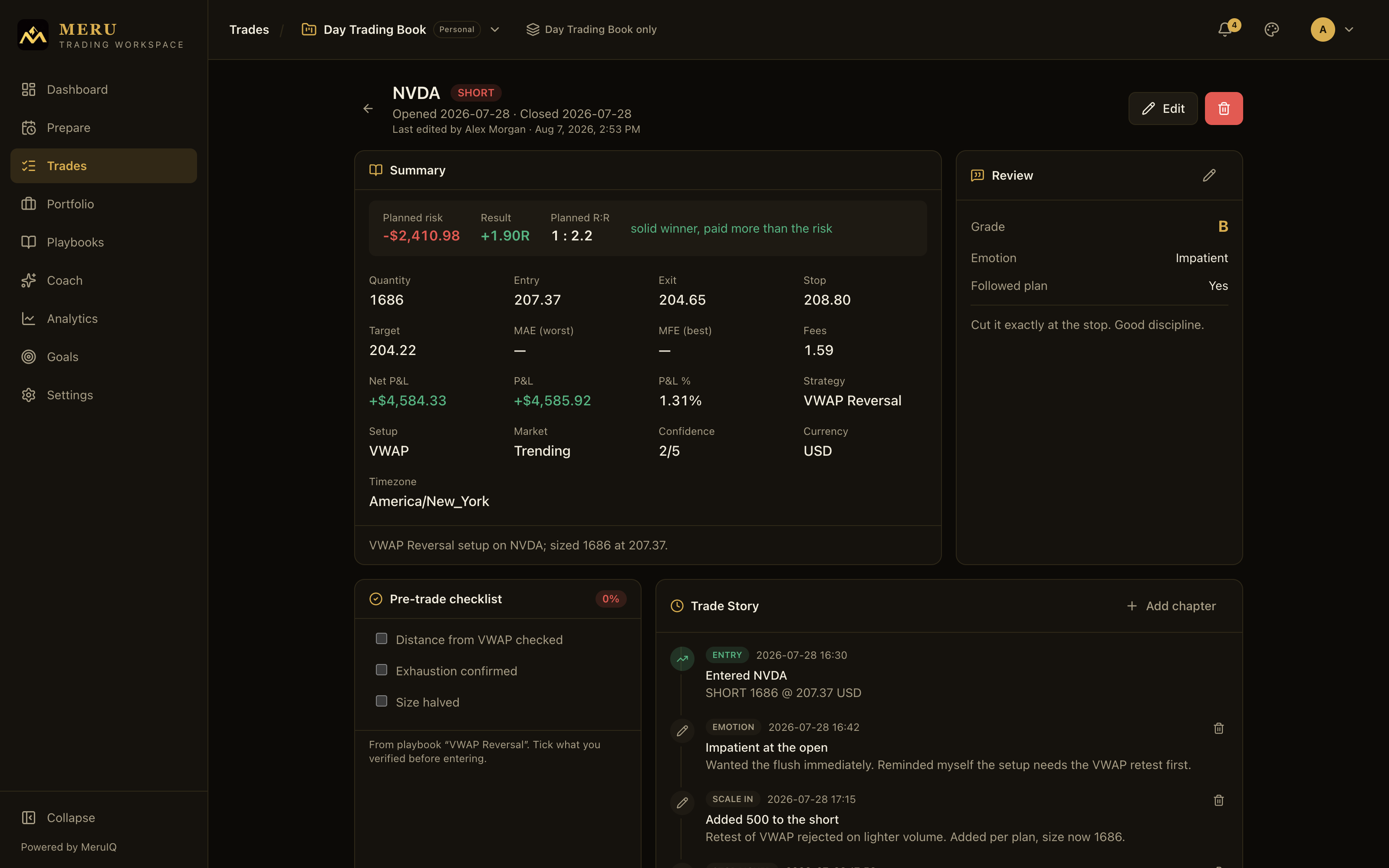Click the chapter title Added 500 to the short

pyautogui.click(x=772, y=819)
